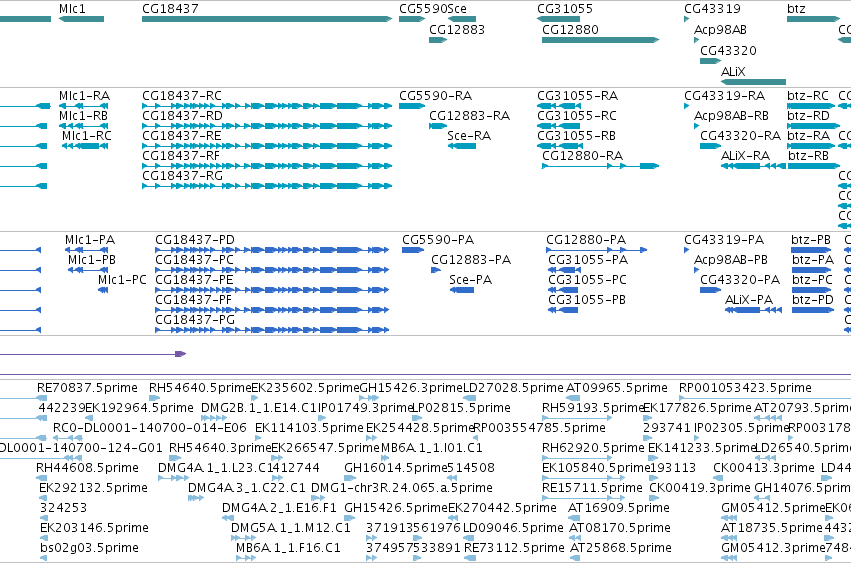Screen dimensions: 851x563
Task: Click EST label RH54640.5prime
Action: coord(200,388)
